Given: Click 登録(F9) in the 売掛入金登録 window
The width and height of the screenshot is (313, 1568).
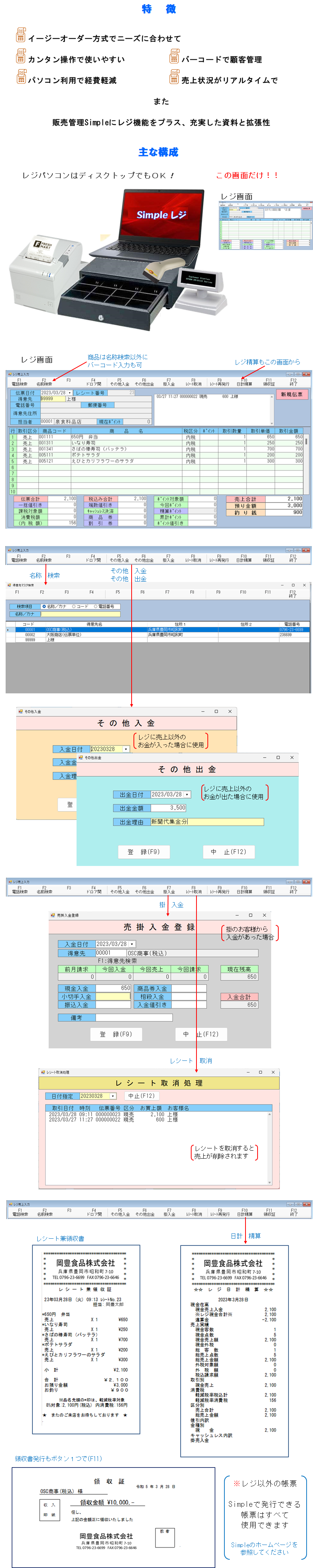Looking at the screenshot, I should (116, 1034).
